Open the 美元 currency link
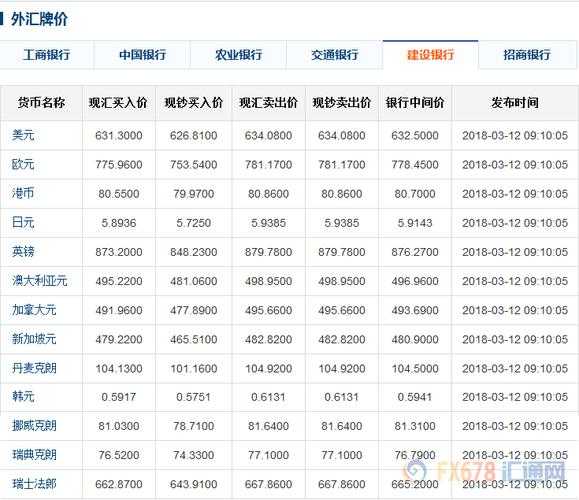The image size is (579, 500). [x=23, y=135]
